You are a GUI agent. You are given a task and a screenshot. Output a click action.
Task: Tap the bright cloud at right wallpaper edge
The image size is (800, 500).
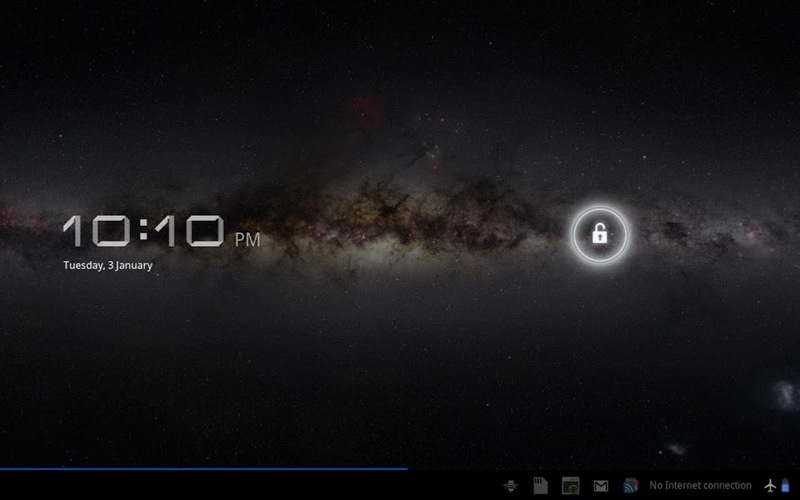coord(786,395)
